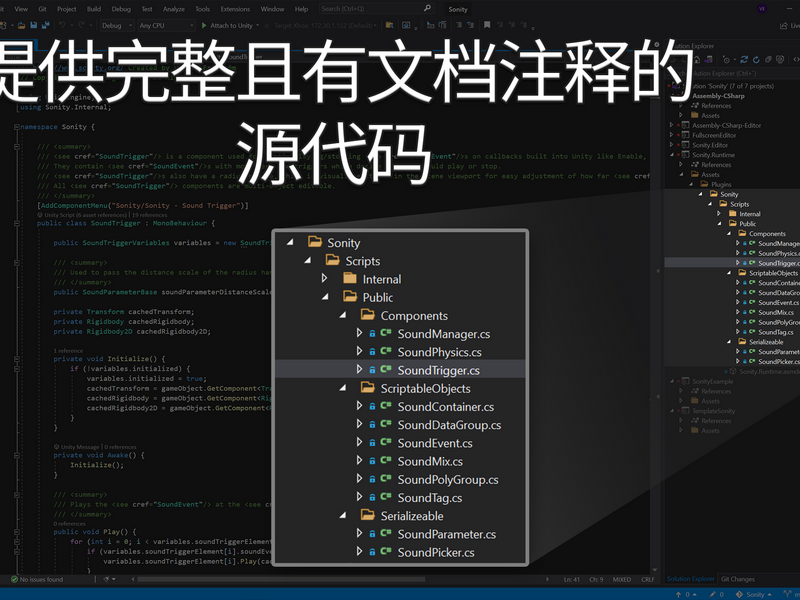Click the editor horizontal scrollbar
800x600 pixels.
click(281, 579)
